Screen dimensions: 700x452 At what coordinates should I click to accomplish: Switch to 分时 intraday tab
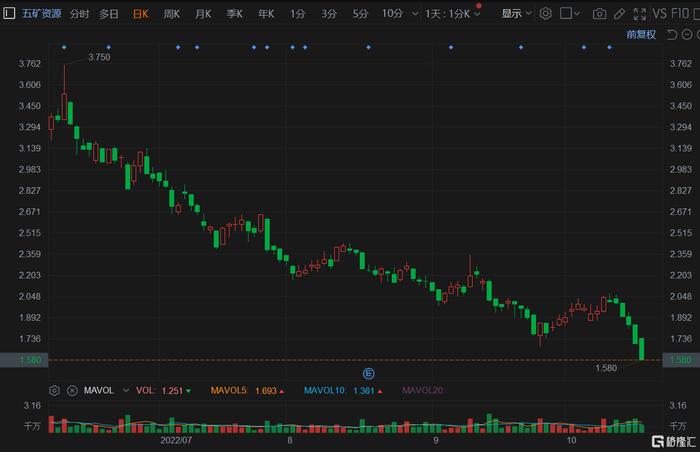coord(78,14)
